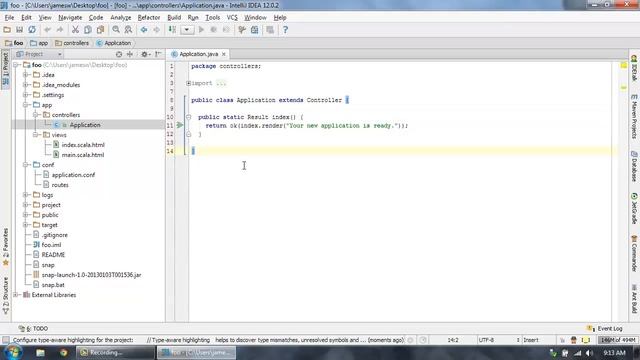Select the Application.java editor tab

[x=198, y=54]
